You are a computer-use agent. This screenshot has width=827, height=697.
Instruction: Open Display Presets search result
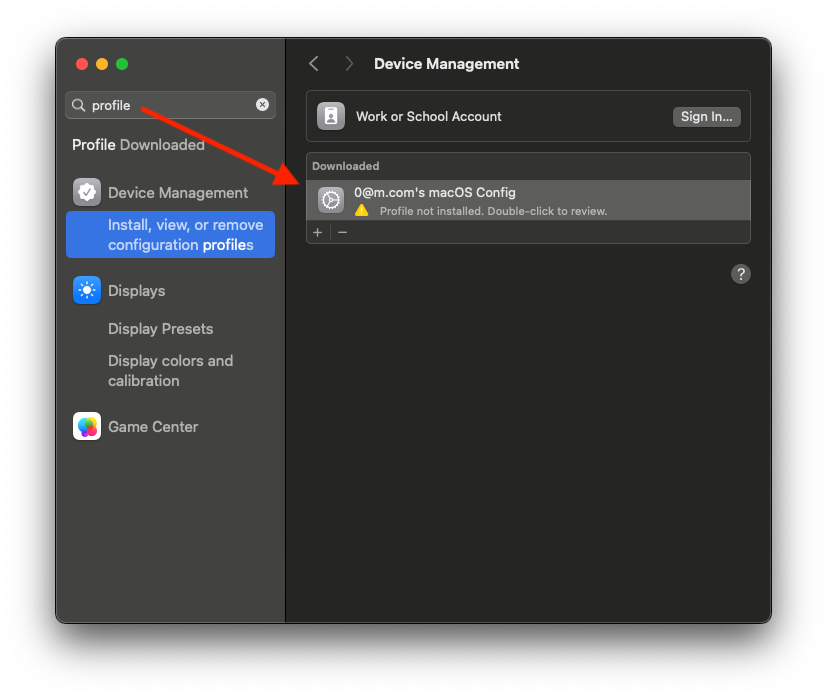point(160,329)
